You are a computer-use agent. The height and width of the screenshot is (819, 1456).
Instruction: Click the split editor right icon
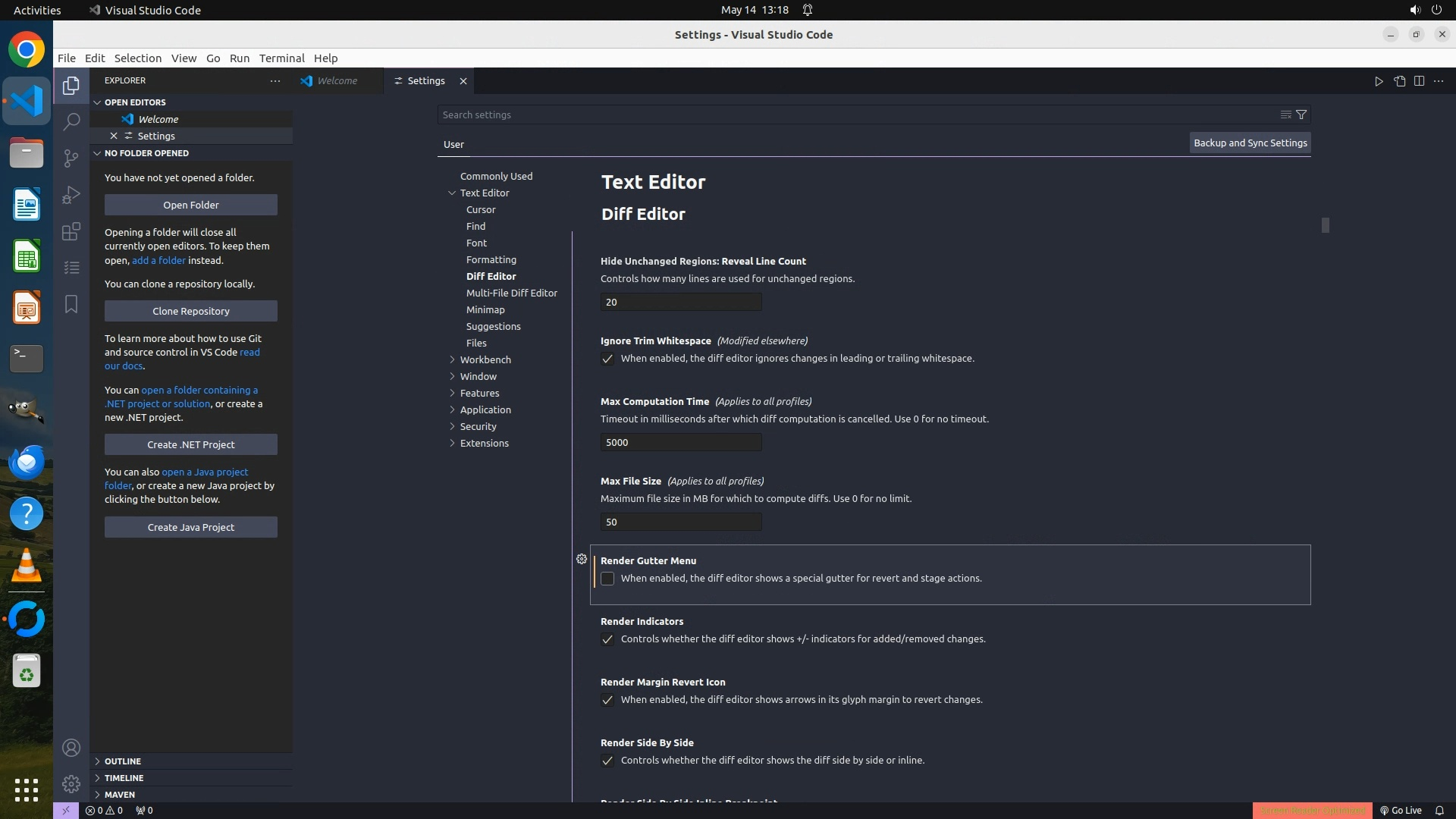click(x=1419, y=81)
